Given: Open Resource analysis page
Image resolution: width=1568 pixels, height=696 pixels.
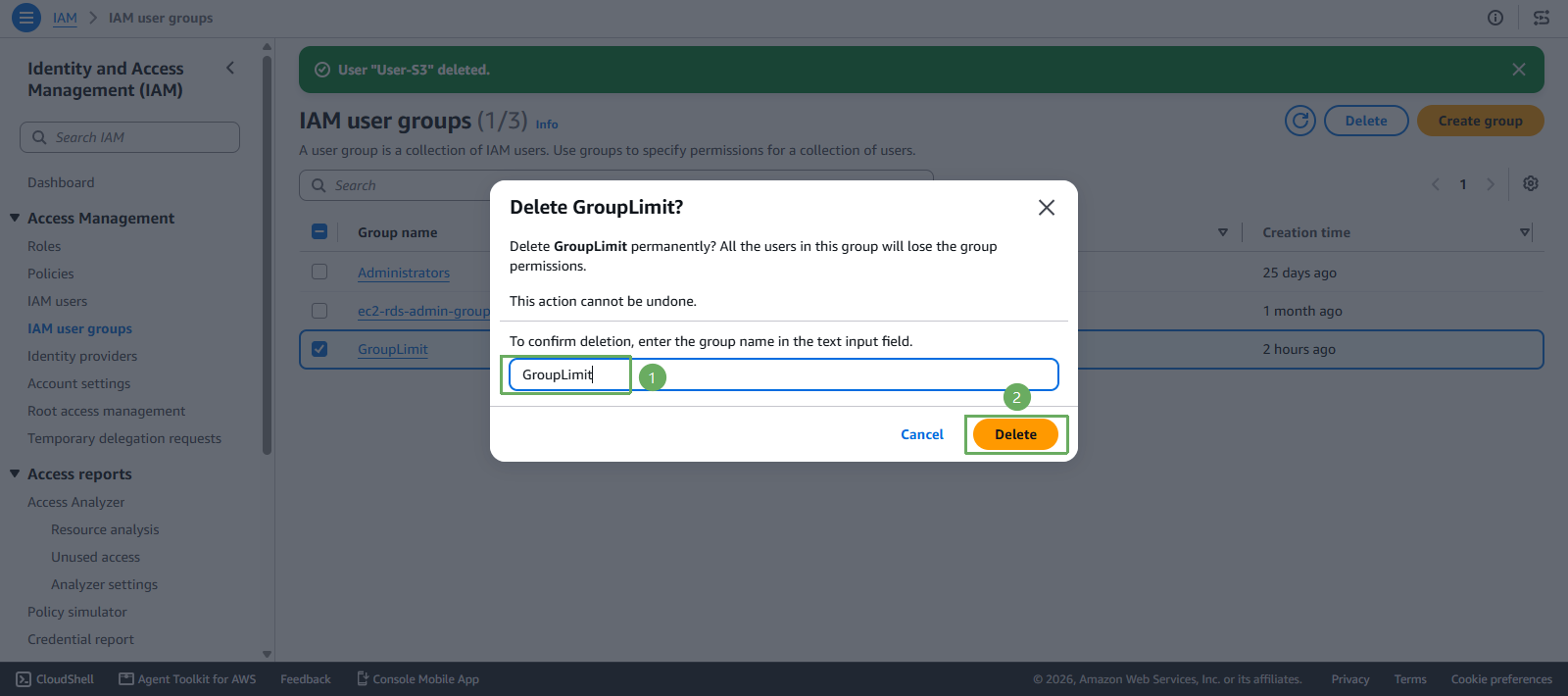Looking at the screenshot, I should [x=105, y=529].
